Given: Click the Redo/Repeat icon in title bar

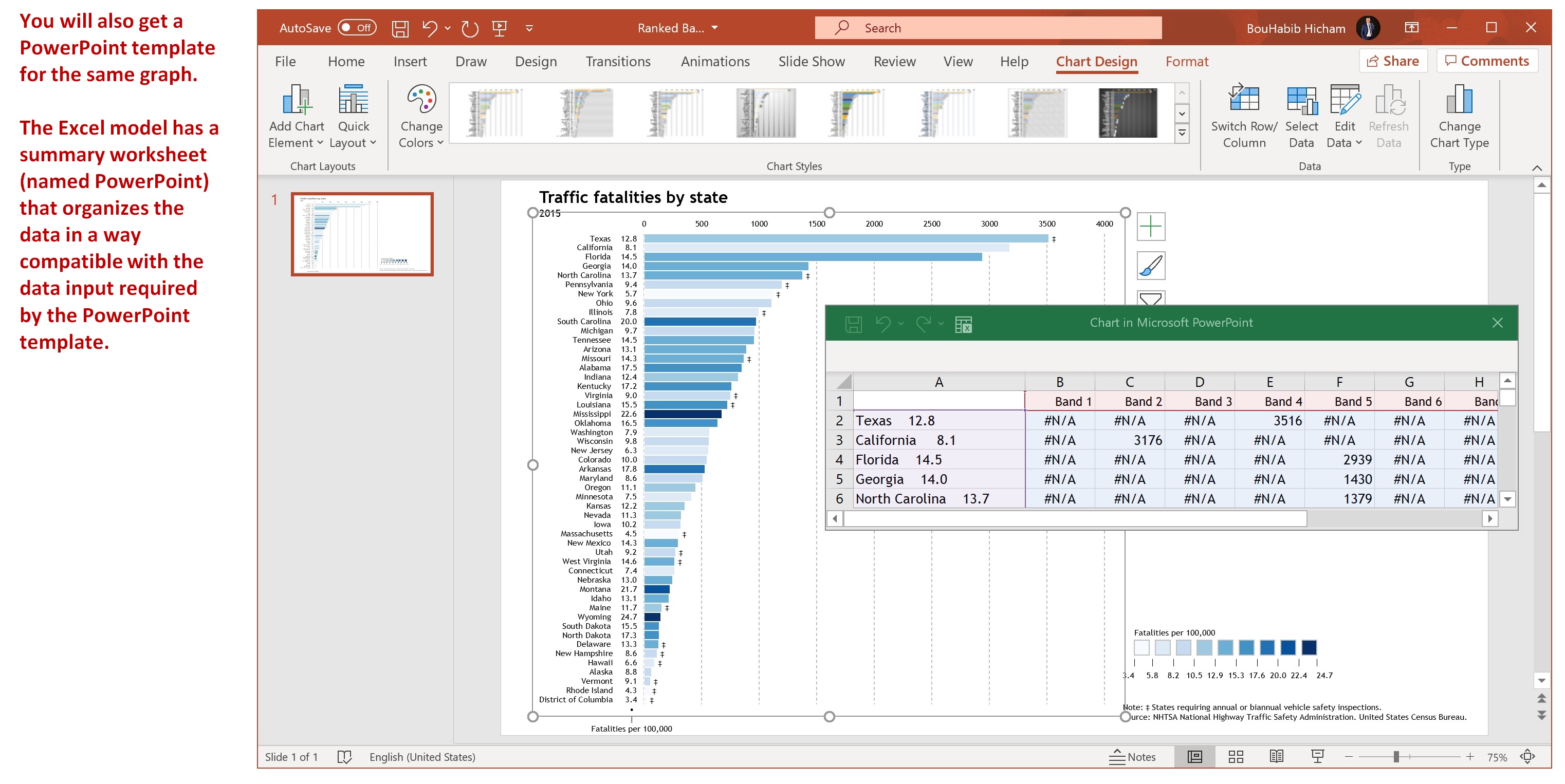Looking at the screenshot, I should click(470, 28).
